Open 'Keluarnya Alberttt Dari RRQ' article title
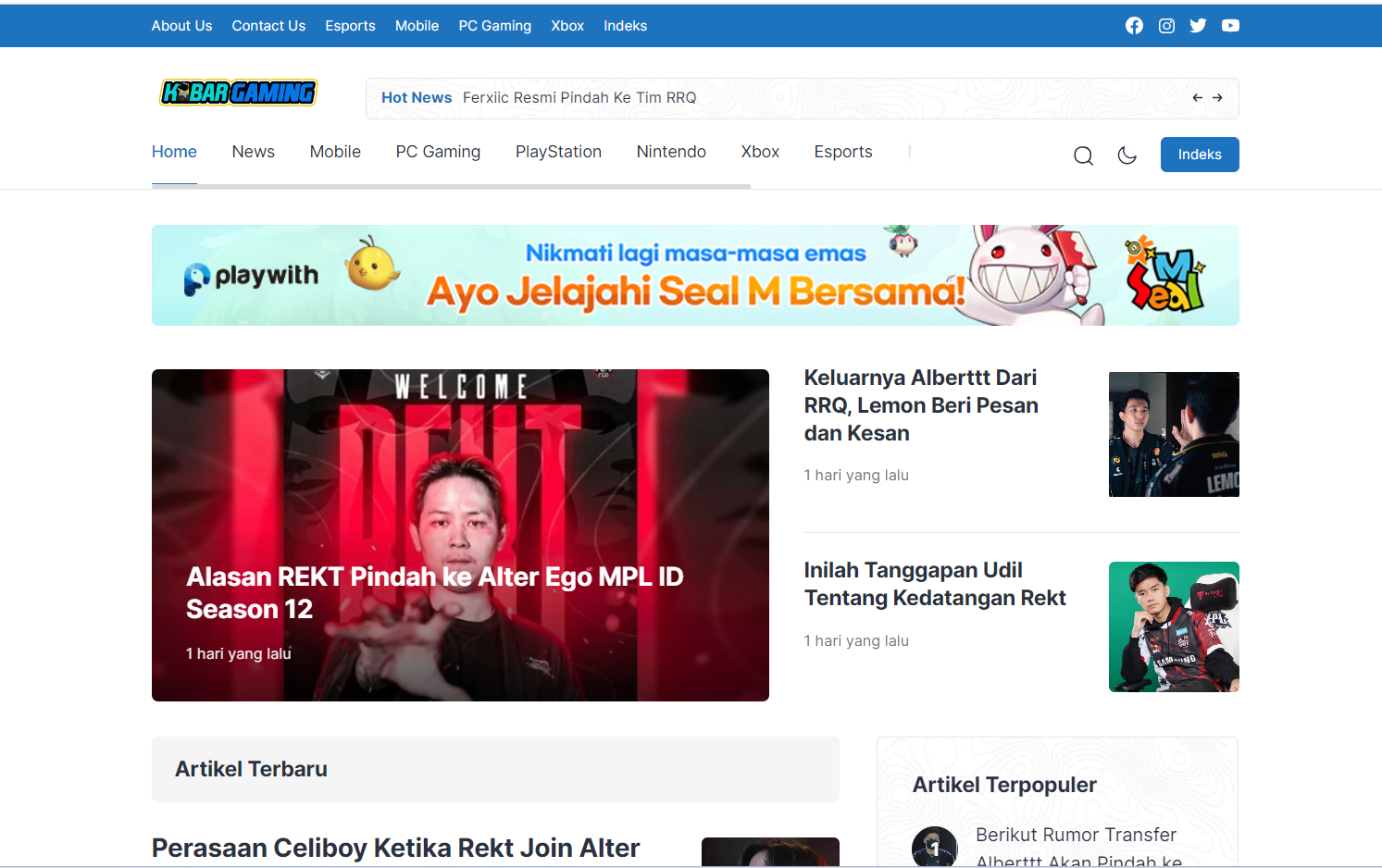1382x868 pixels. pyautogui.click(x=921, y=405)
